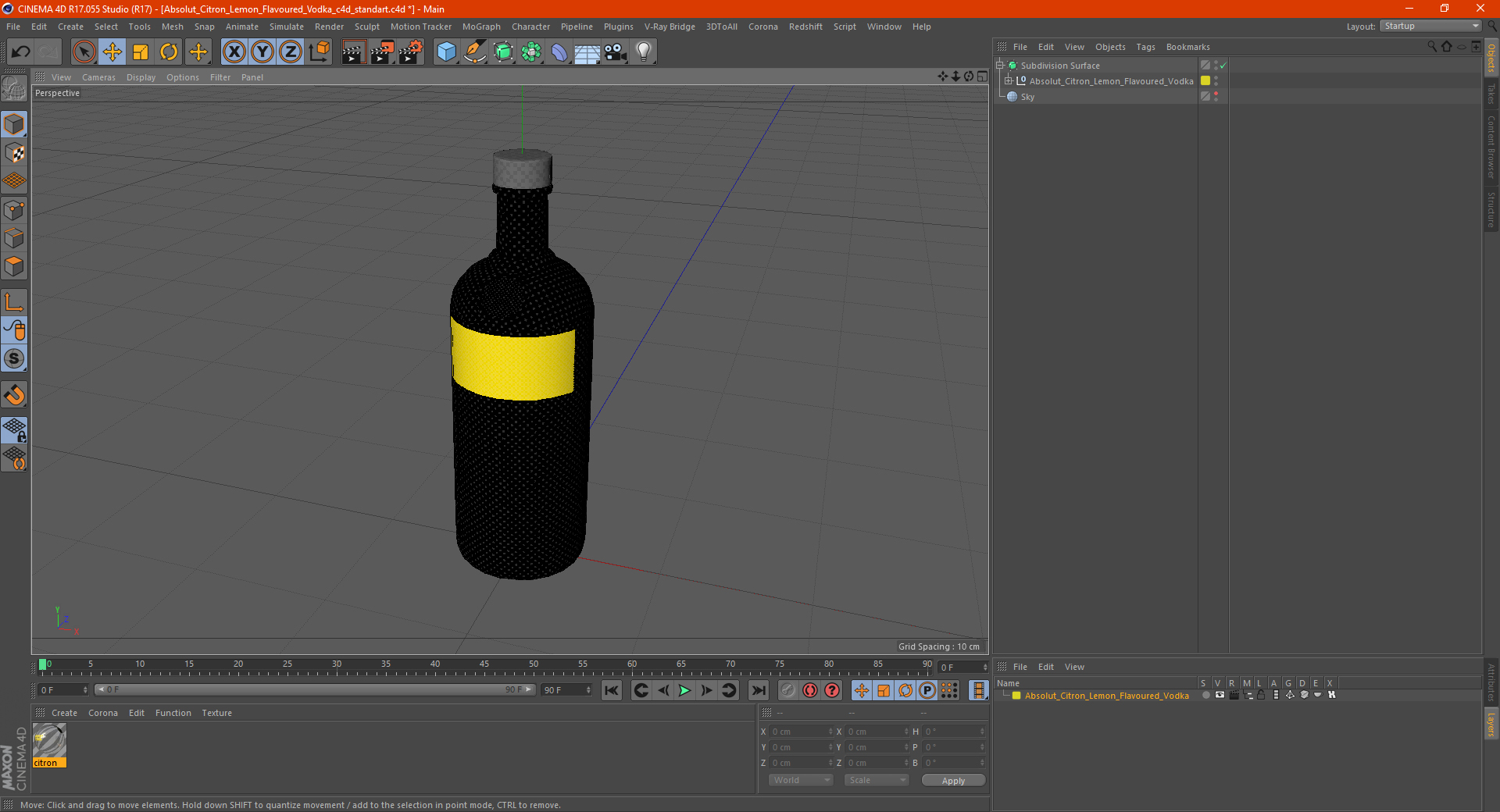Image resolution: width=1500 pixels, height=812 pixels.
Task: Open the MoGraph menu
Action: coord(481,27)
